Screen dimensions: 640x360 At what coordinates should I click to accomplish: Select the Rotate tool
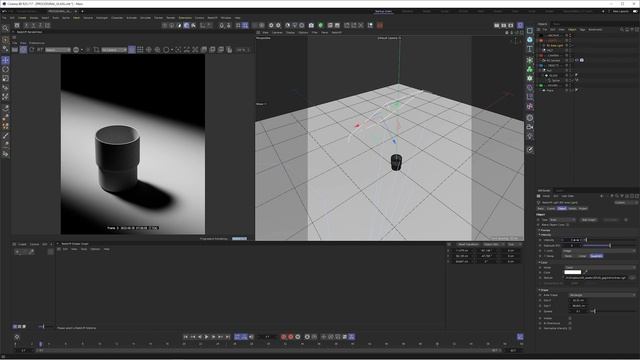[x=5, y=69]
